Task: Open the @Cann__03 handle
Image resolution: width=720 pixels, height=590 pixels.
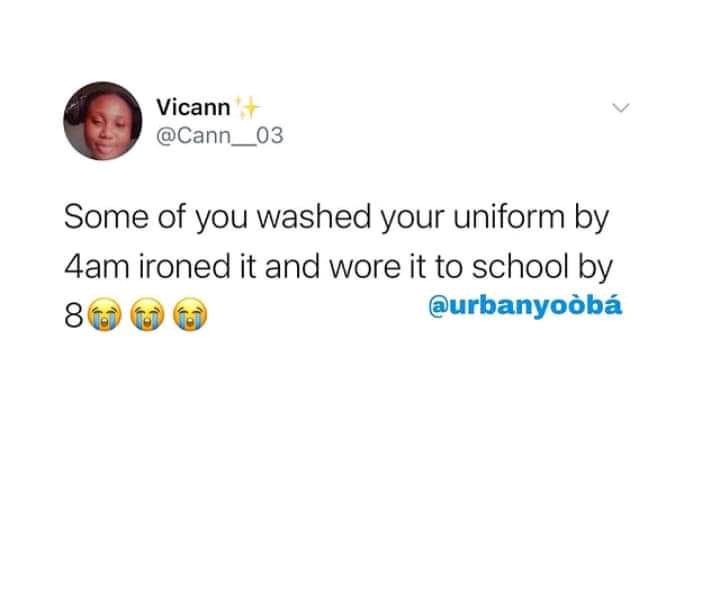Action: (220, 136)
